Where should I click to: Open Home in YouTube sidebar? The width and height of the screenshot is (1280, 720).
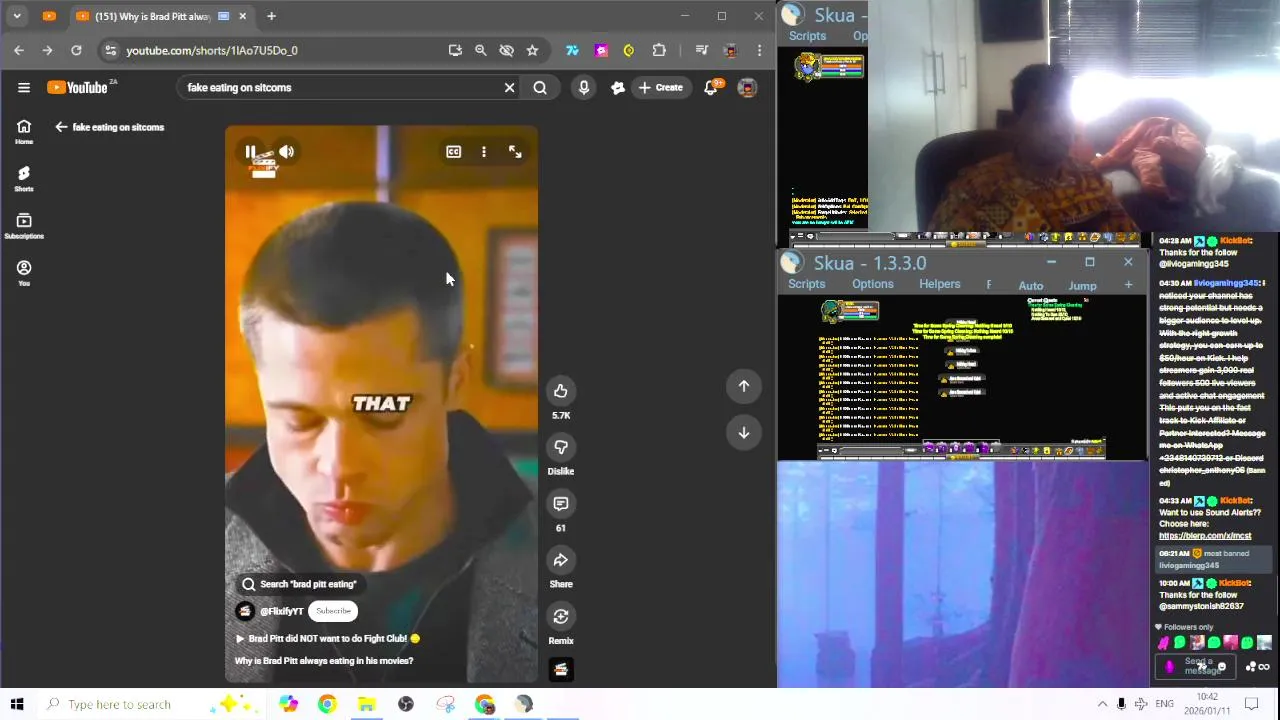24,131
